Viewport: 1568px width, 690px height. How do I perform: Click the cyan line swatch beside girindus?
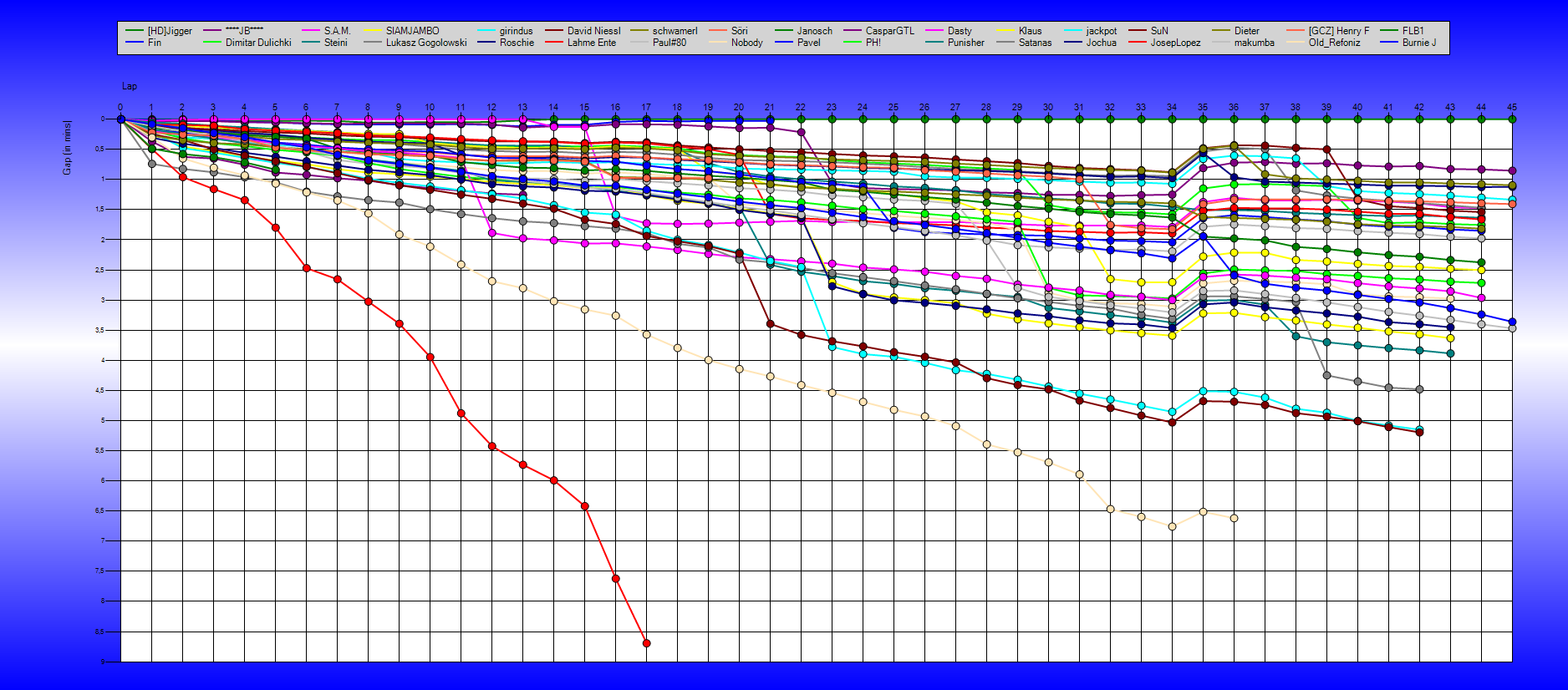pyautogui.click(x=487, y=31)
